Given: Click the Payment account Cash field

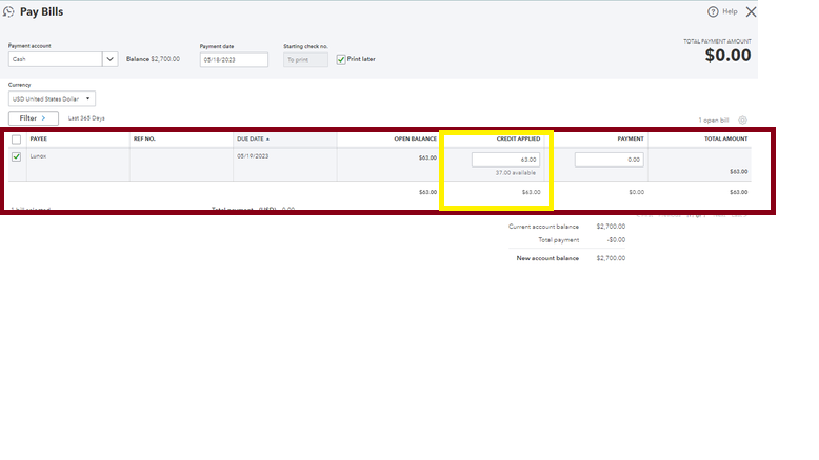Looking at the screenshot, I should tap(55, 59).
